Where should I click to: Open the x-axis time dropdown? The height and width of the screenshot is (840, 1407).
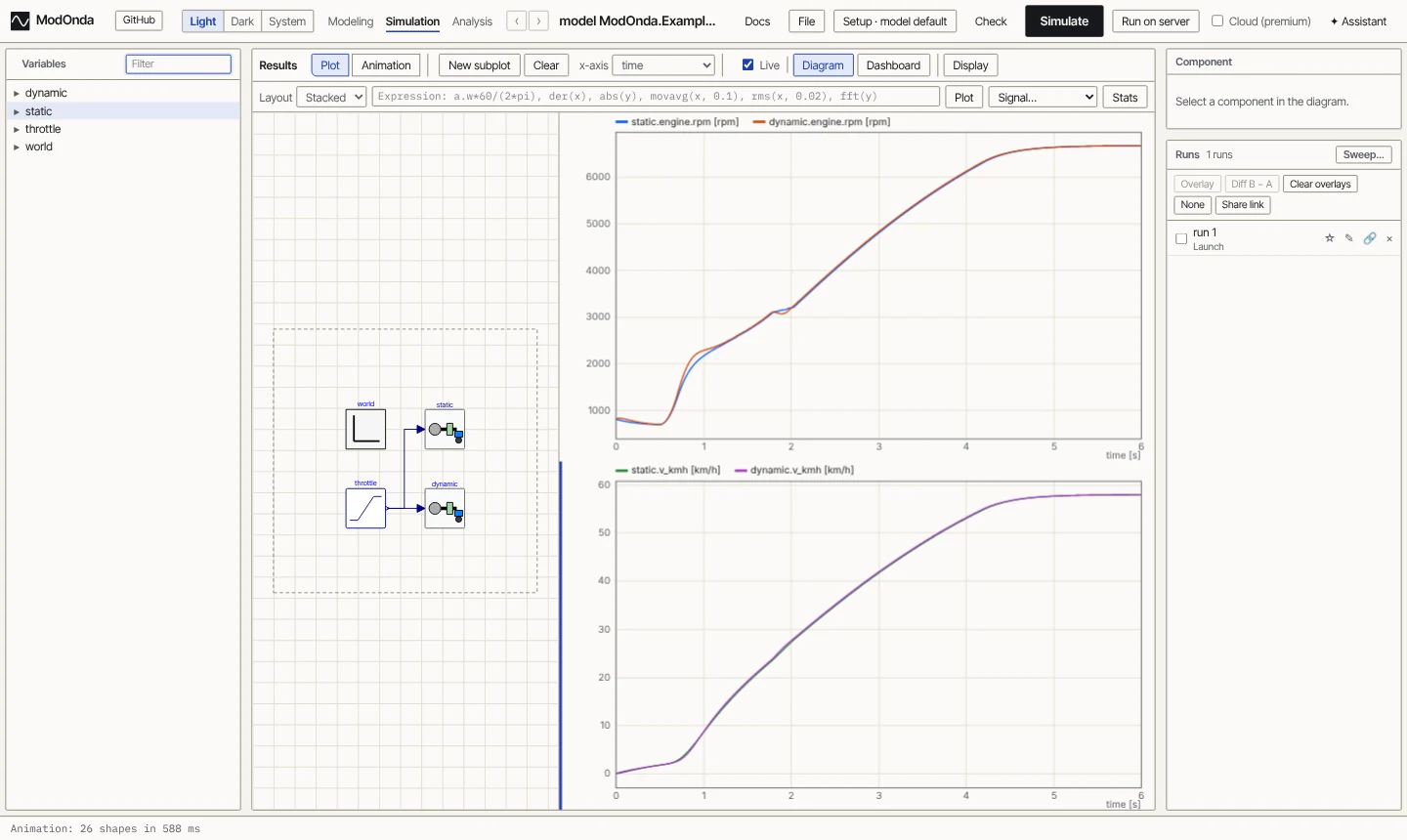(x=663, y=65)
